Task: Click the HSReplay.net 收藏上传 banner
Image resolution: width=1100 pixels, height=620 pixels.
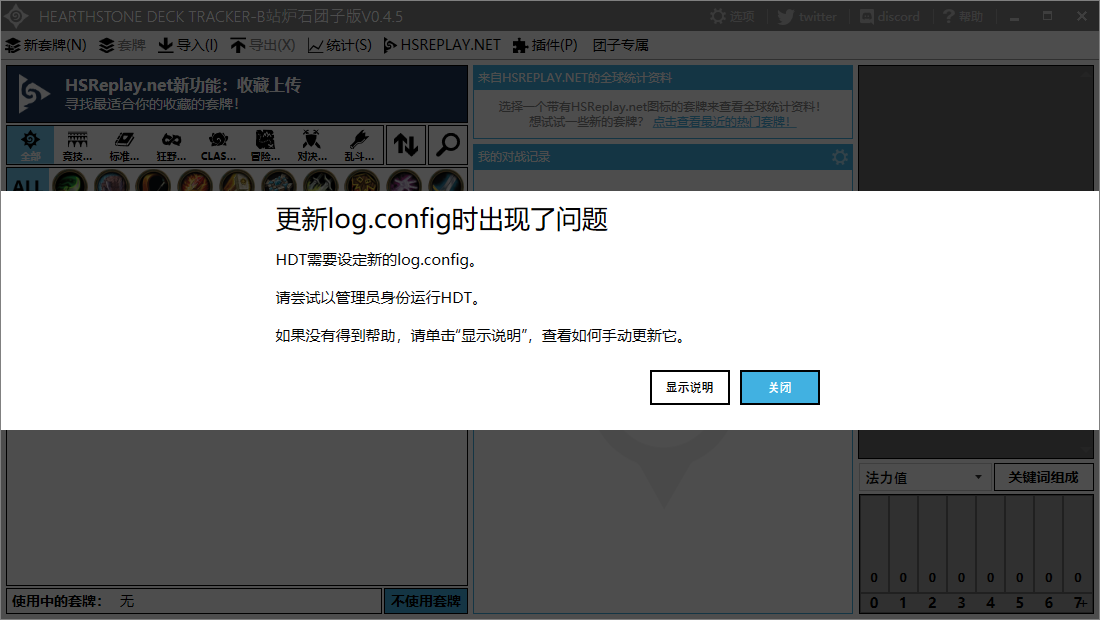Action: 237,94
